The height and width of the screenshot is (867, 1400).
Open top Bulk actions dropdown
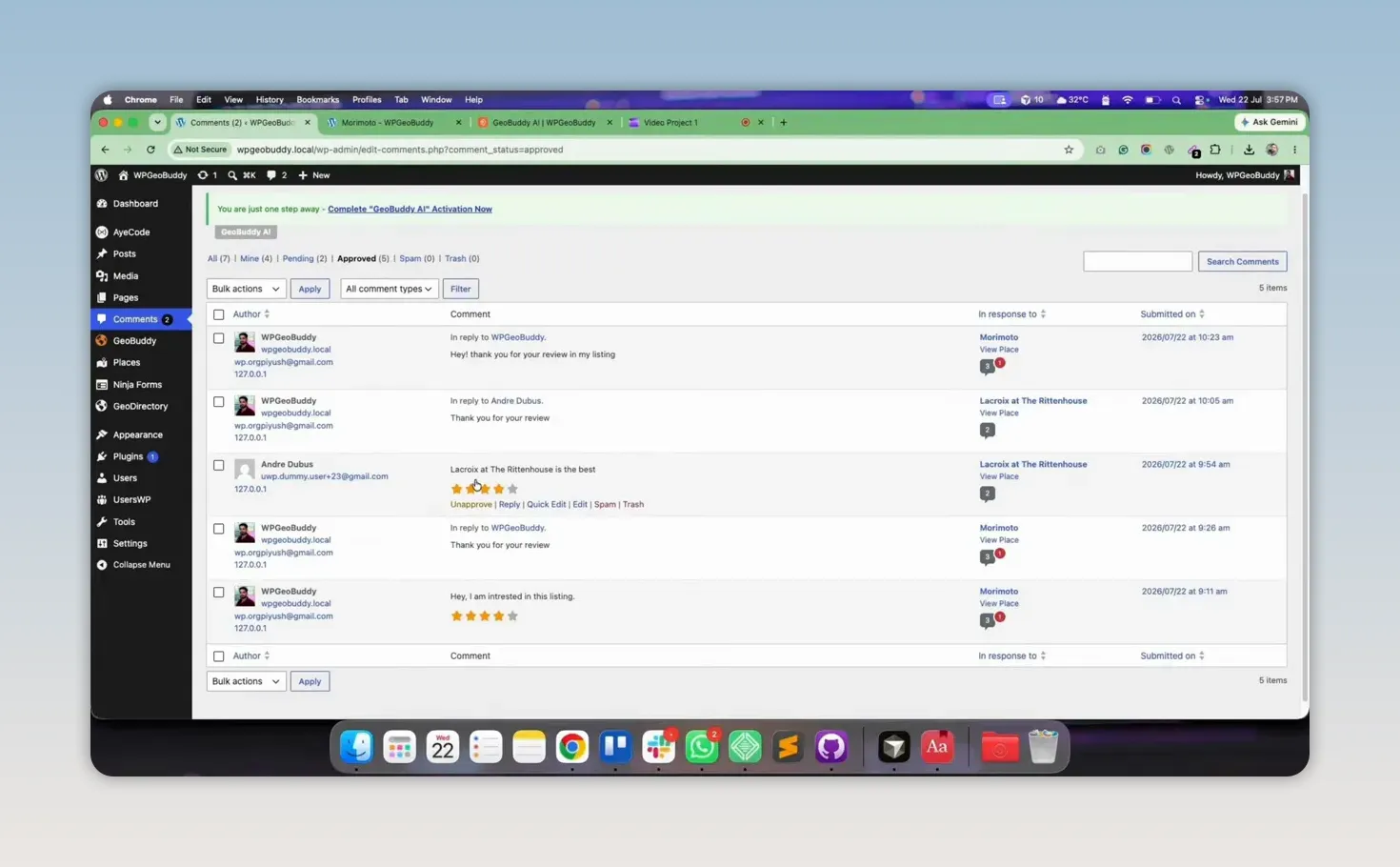[246, 289]
